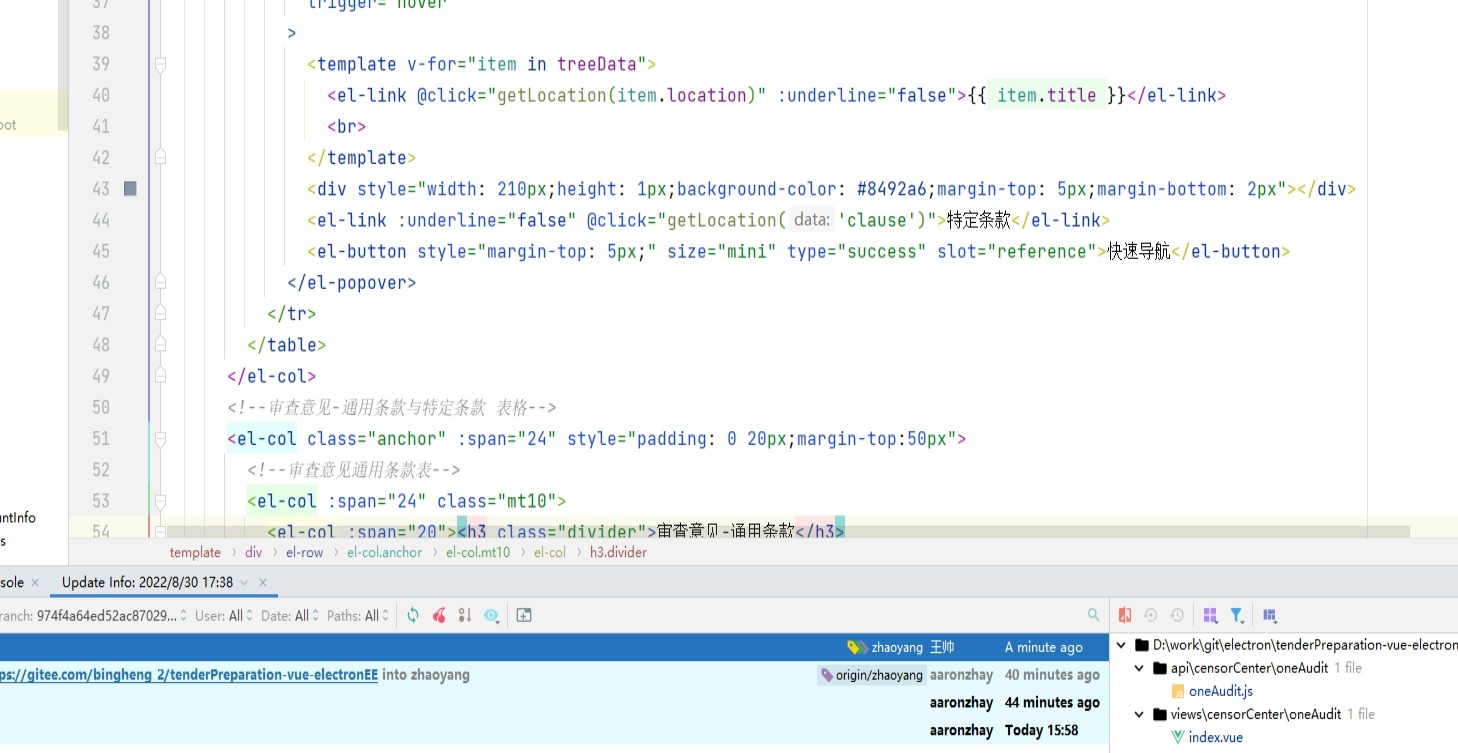The image size is (1458, 753).
Task: Click the 特定条款 text on line 44
Action: (x=979, y=221)
